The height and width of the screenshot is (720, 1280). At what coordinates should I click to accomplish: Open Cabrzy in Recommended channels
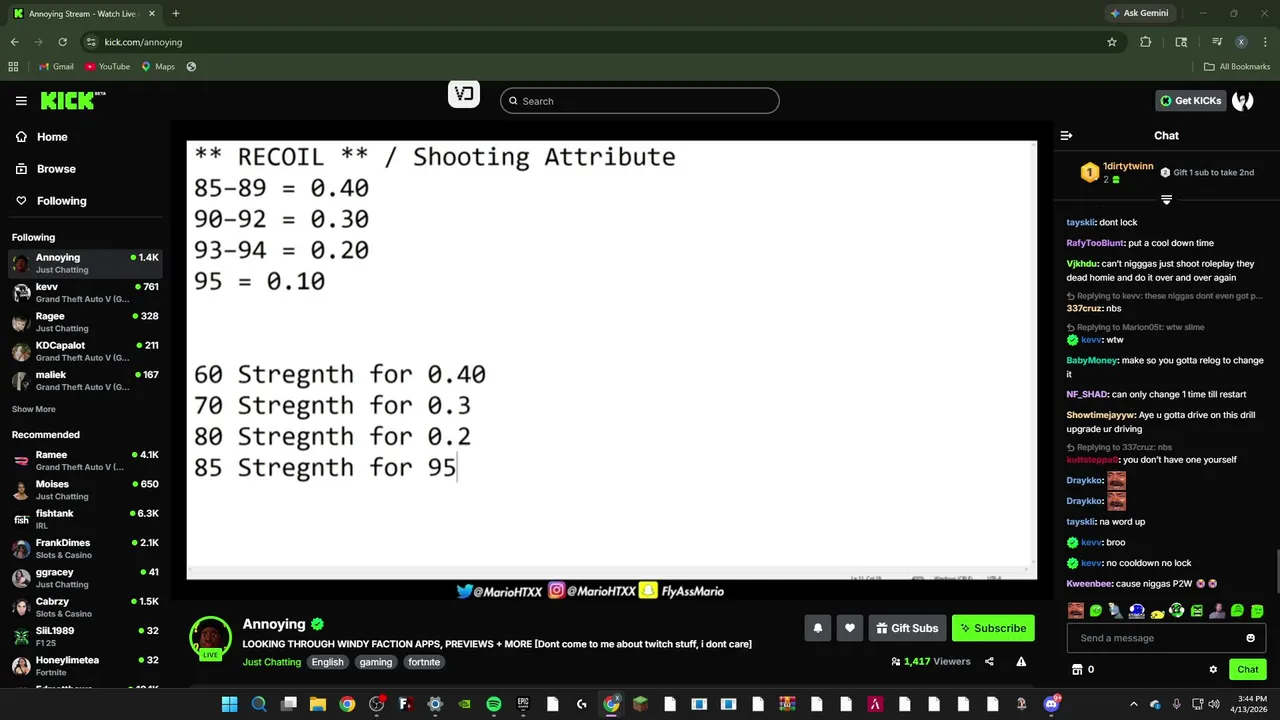pyautogui.click(x=85, y=607)
